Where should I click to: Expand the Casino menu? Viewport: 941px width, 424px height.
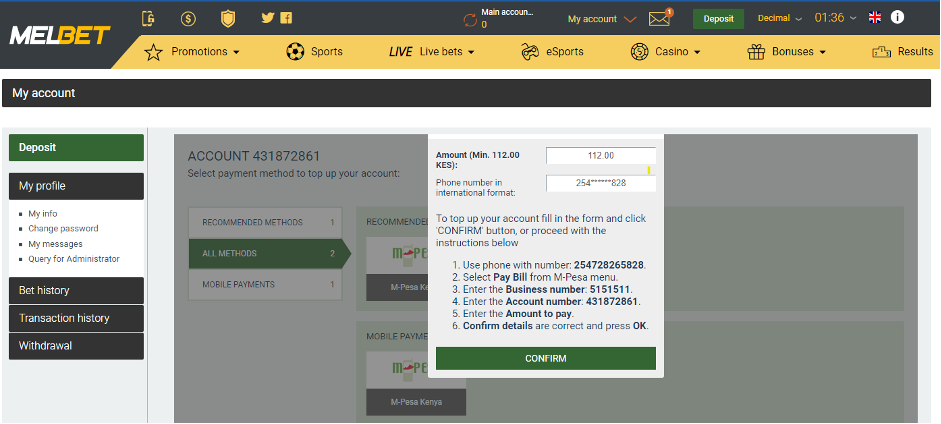click(x=678, y=52)
